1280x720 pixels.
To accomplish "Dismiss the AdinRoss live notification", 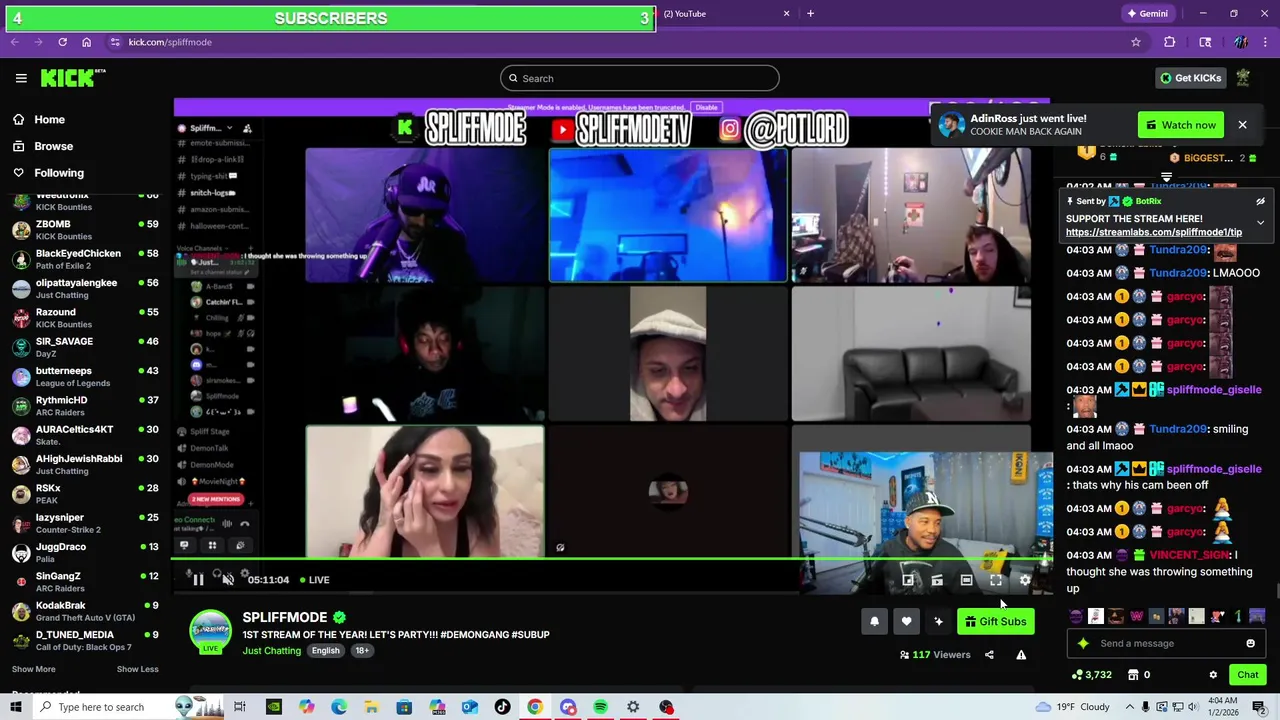I will click(1242, 125).
